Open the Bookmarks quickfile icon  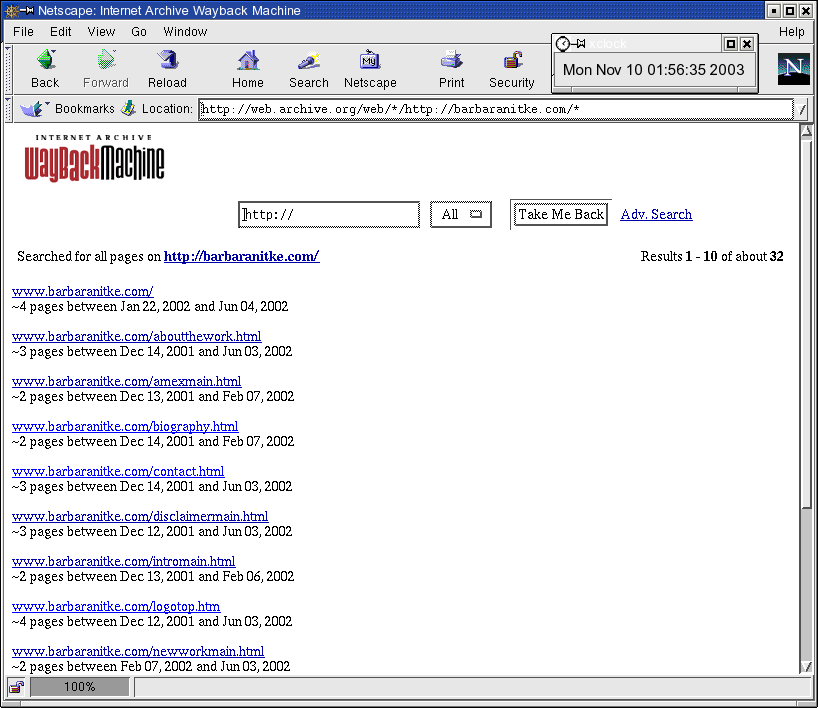[x=33, y=109]
